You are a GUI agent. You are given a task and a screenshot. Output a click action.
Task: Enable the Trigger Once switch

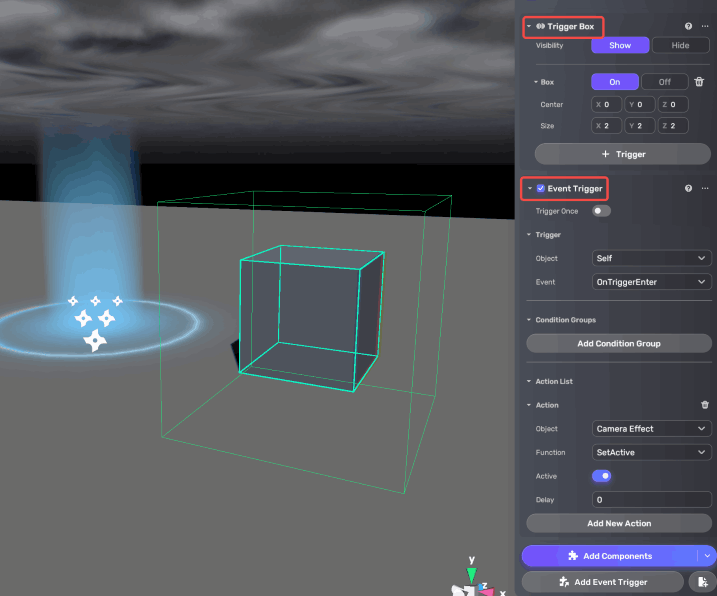point(601,211)
